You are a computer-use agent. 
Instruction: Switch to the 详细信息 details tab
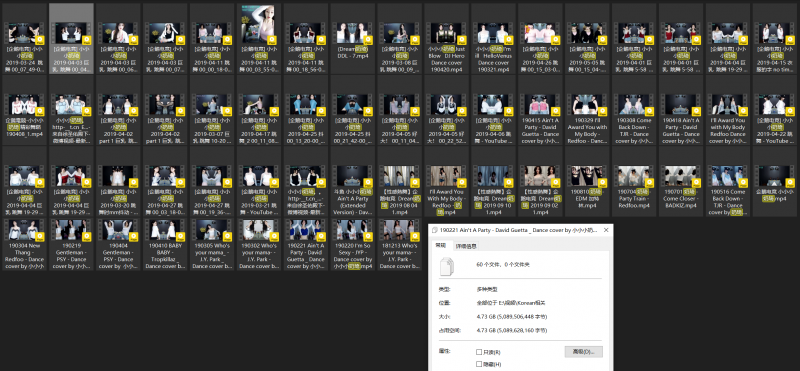click(466, 246)
